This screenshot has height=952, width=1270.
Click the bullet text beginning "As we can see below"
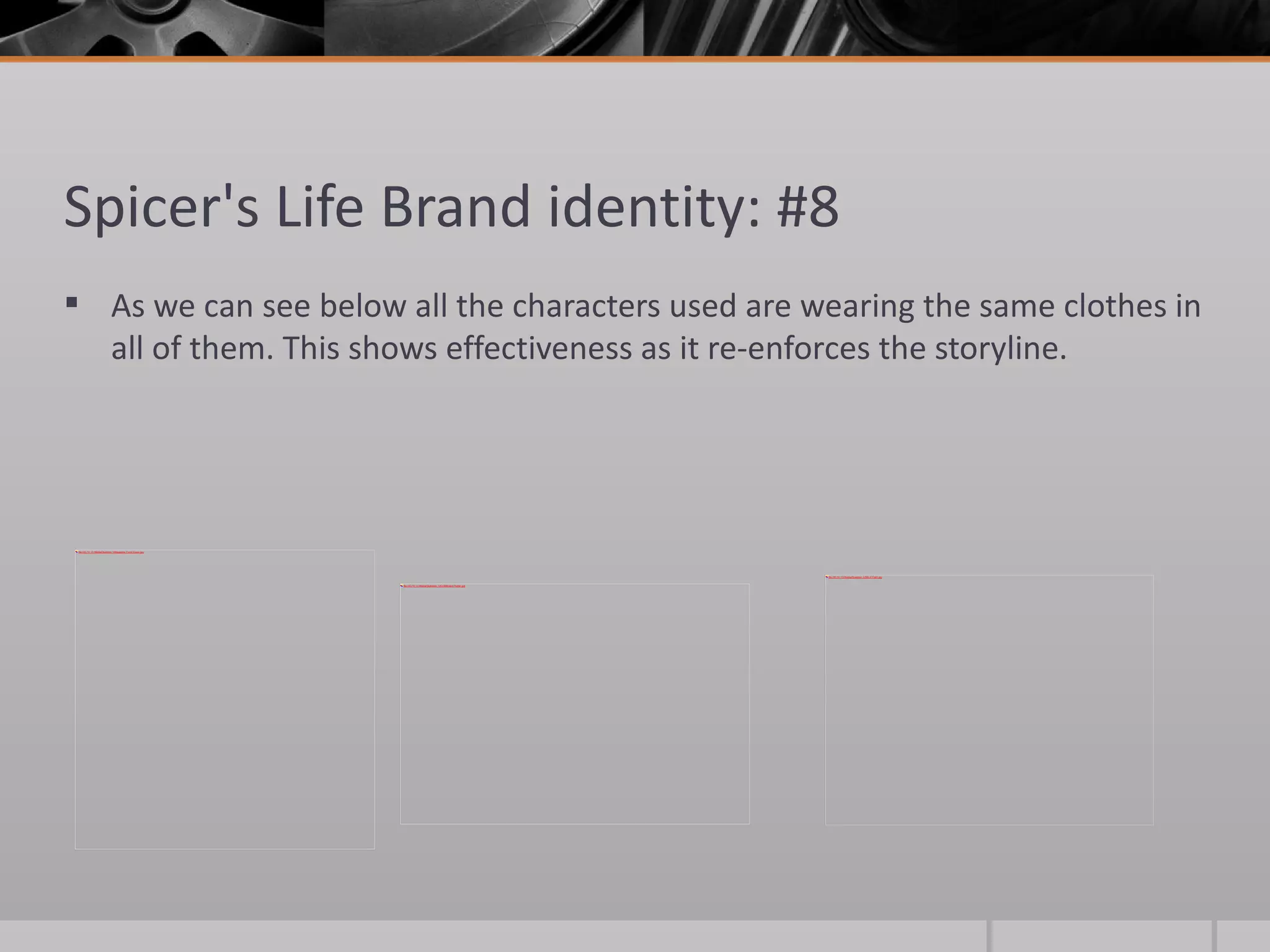(x=656, y=327)
